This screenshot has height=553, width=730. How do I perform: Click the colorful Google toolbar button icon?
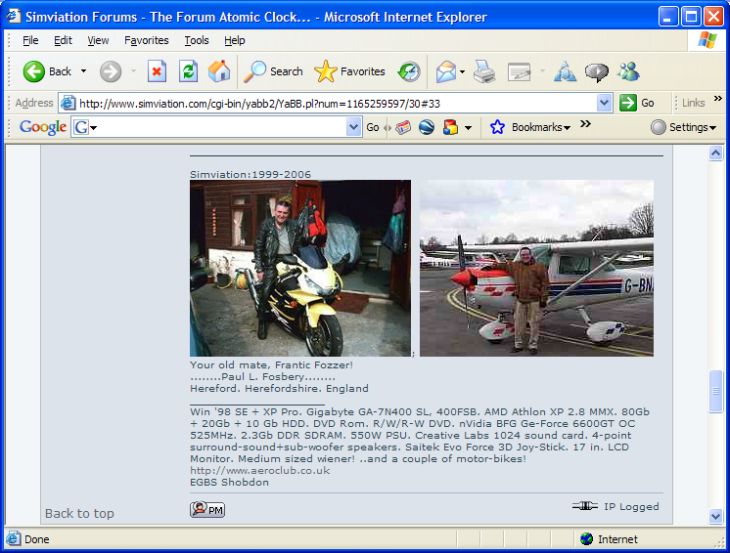(450, 127)
